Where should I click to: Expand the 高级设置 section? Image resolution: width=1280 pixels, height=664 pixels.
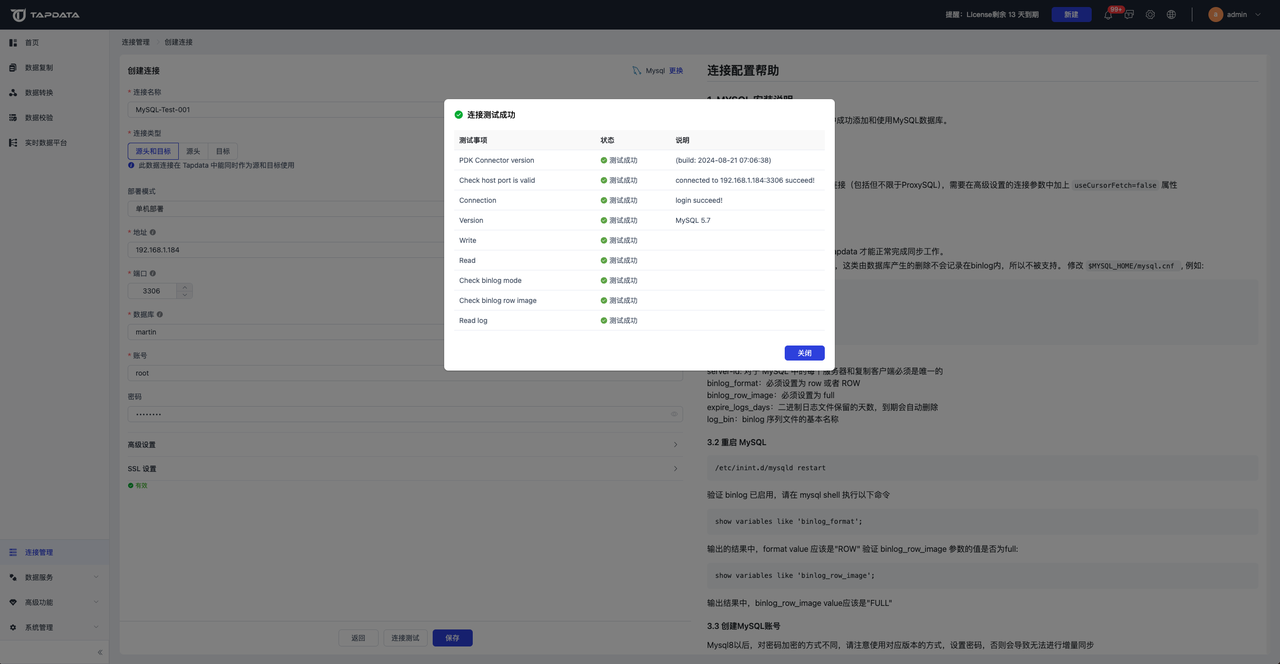tap(405, 445)
